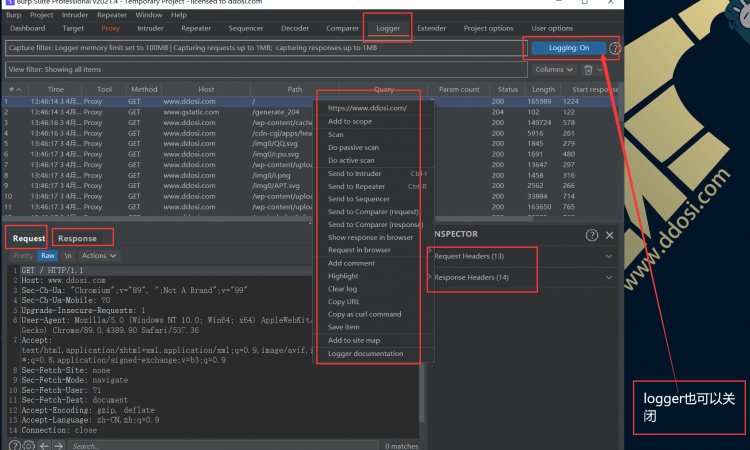Open the Inspector help icon
Viewport: 750px width, 450px height.
point(592,235)
